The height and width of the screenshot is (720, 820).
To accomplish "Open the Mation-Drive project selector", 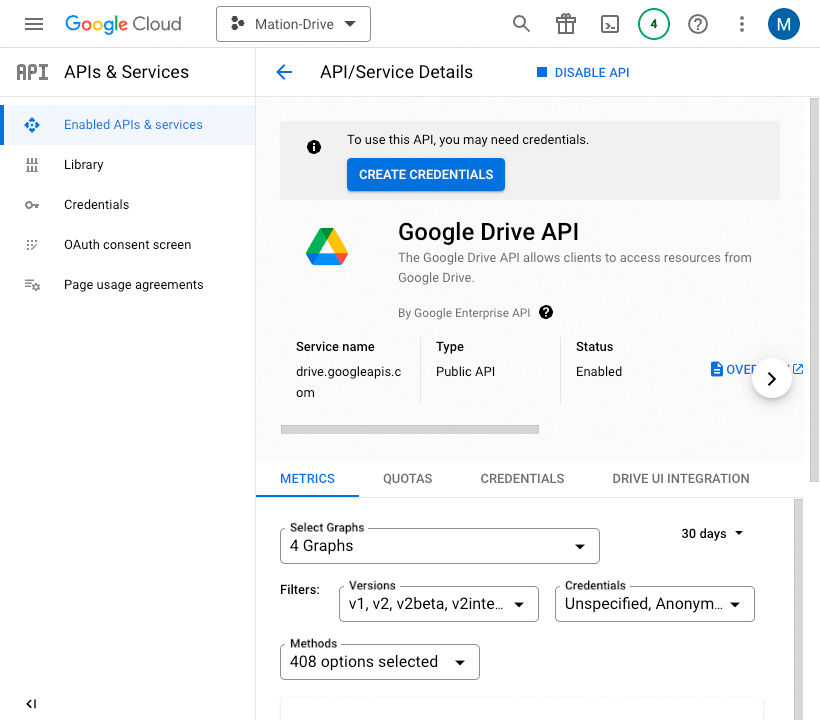I will pos(293,24).
